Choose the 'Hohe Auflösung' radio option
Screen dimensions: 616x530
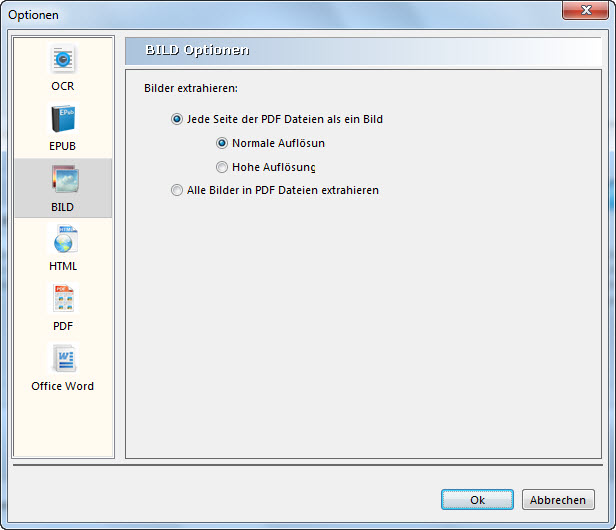(222, 167)
